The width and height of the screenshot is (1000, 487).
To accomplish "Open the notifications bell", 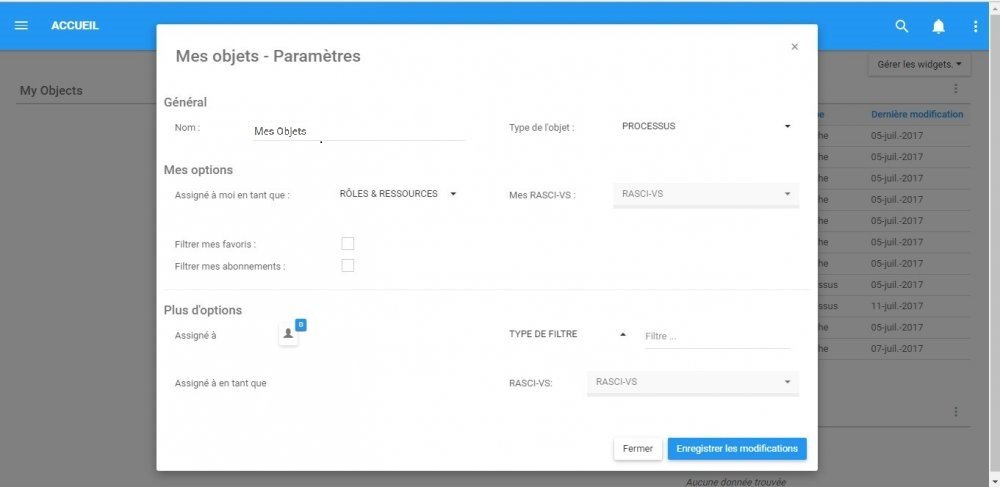I will tap(939, 26).
